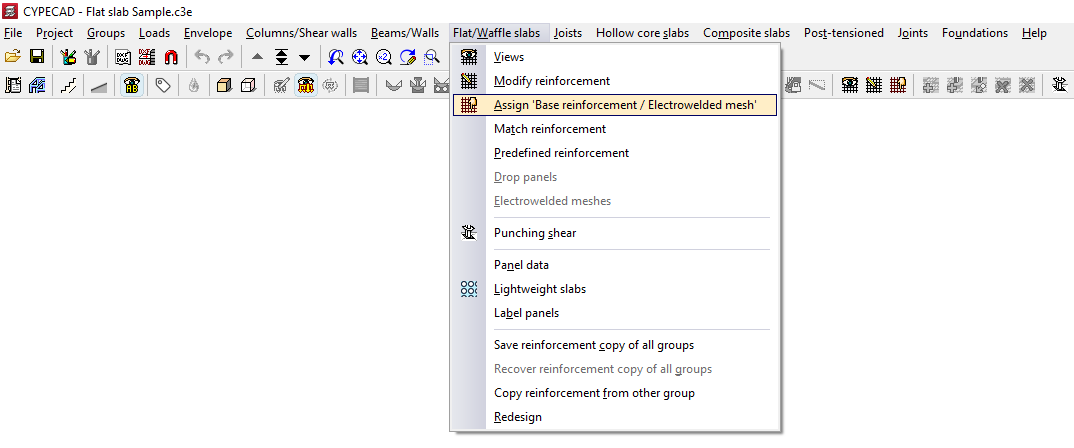Click Redesign in the slab menu
This screenshot has height=448, width=1074.
[518, 417]
